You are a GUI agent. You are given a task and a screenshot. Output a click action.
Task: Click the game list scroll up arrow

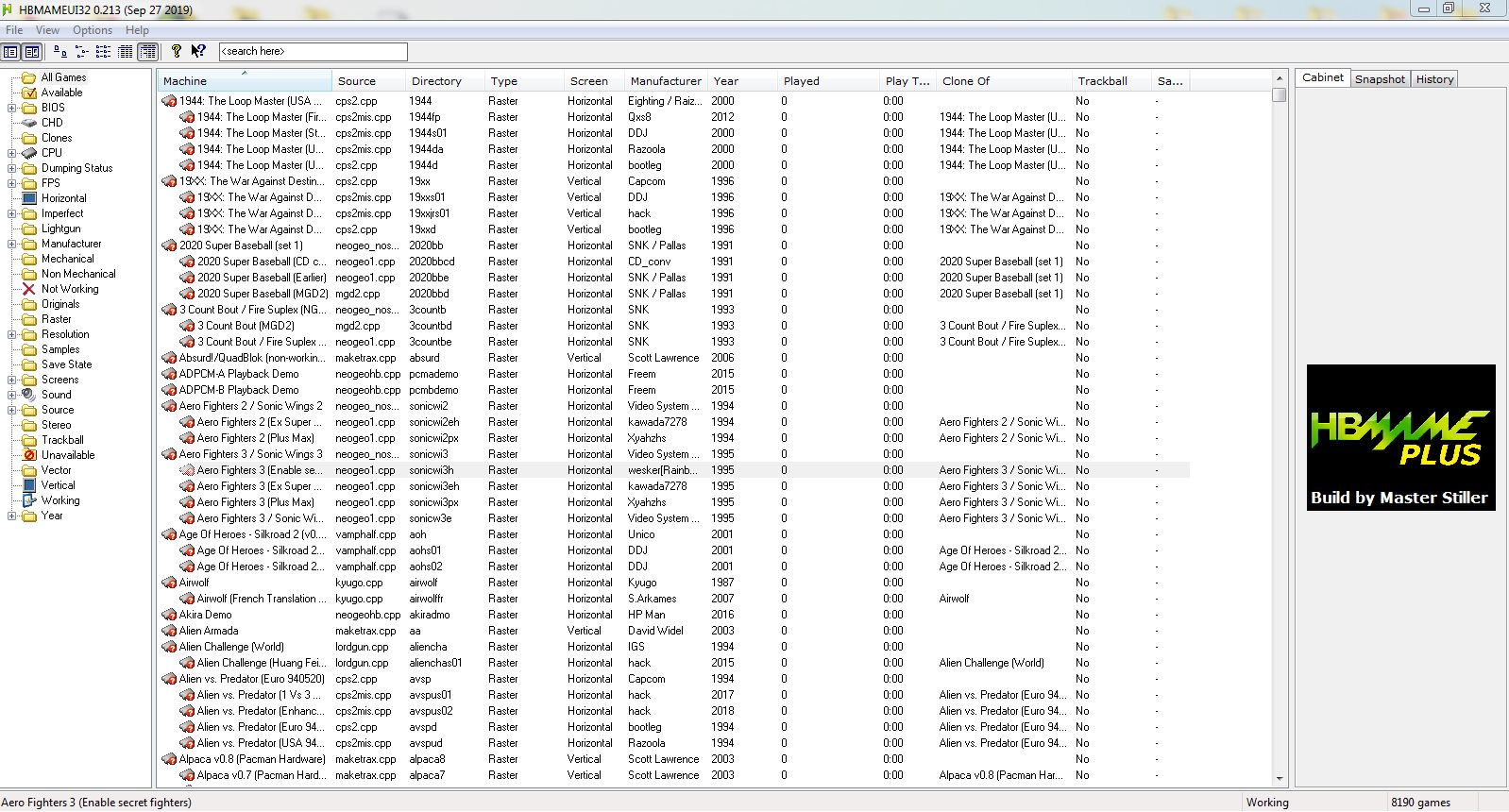point(1280,78)
